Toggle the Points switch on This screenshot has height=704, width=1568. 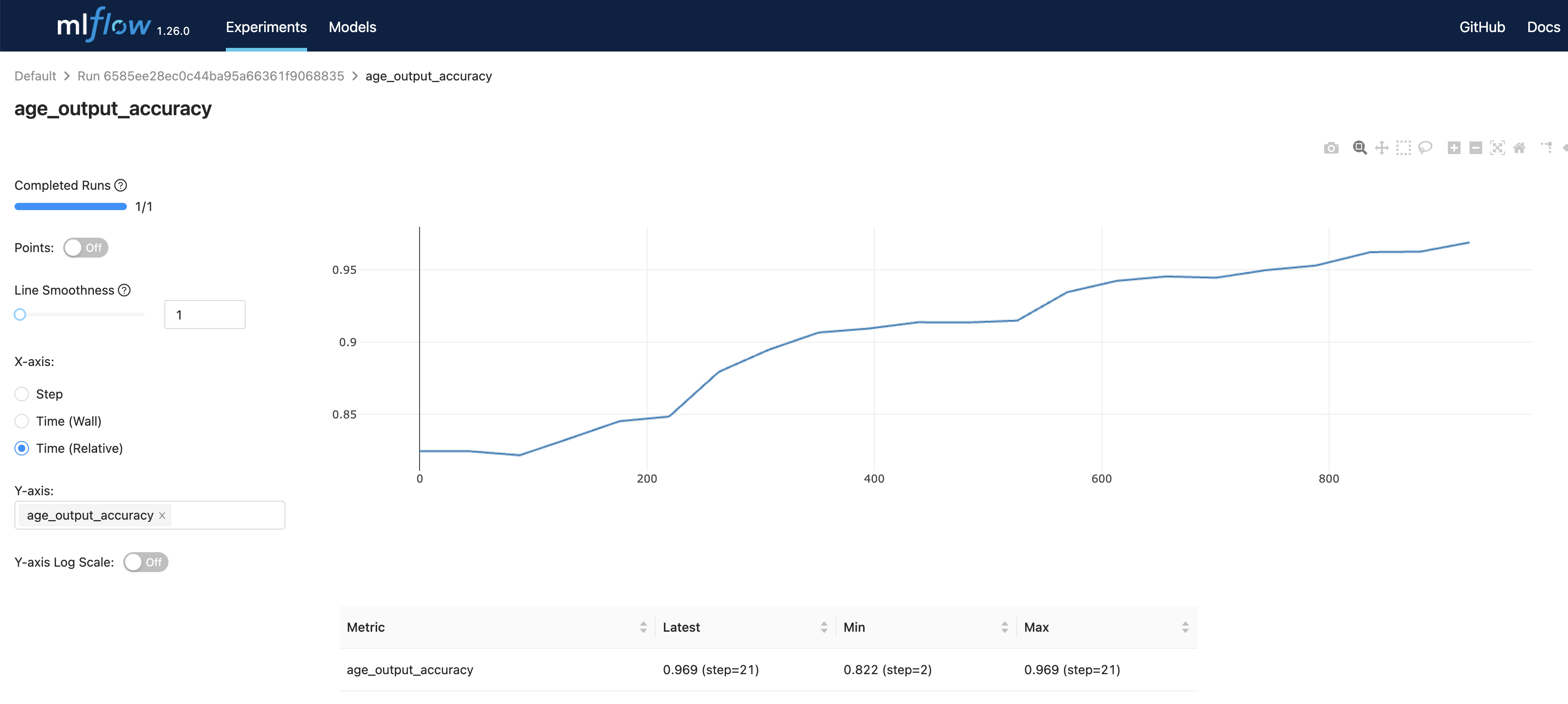85,248
